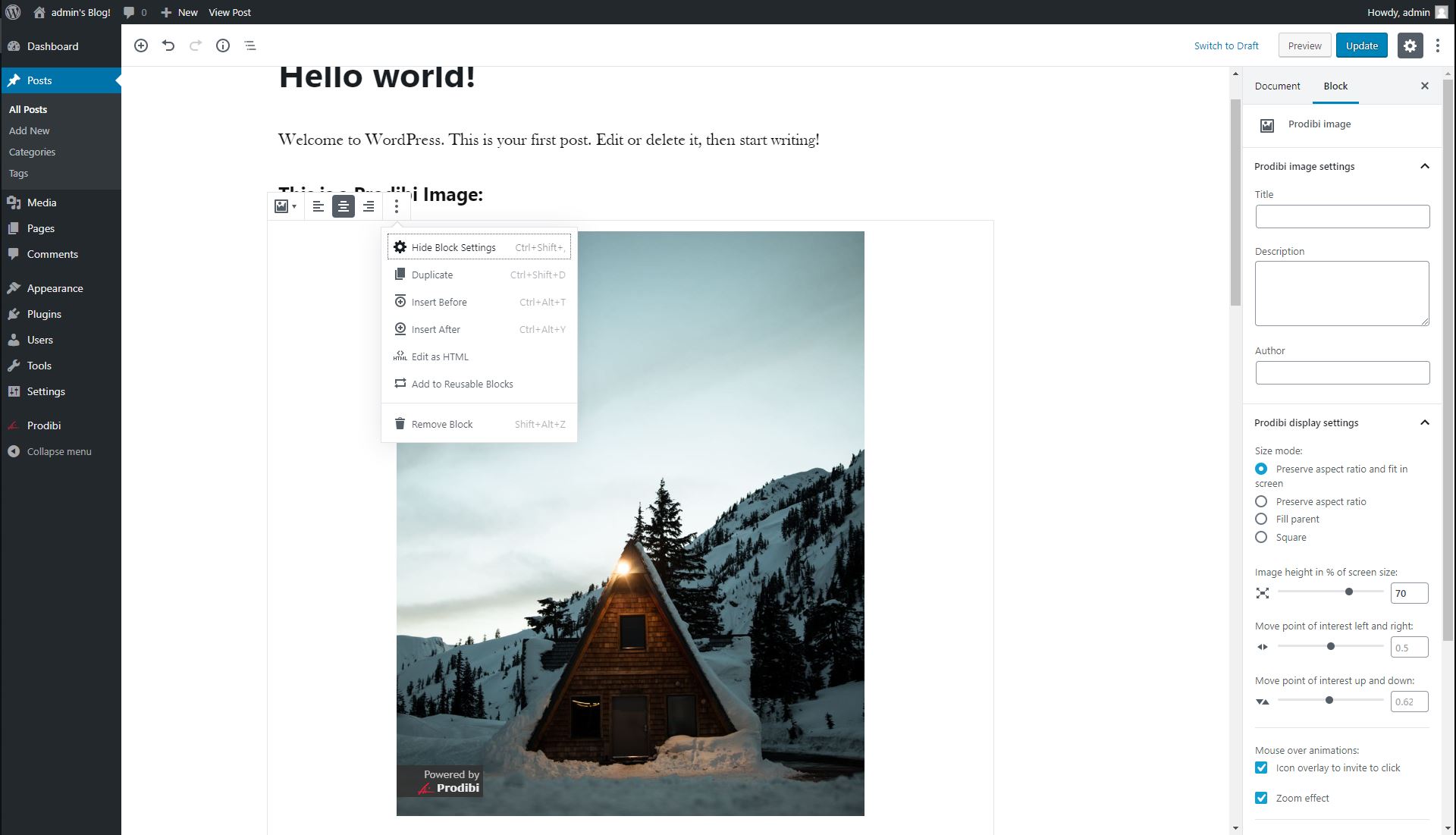Viewport: 1456px width, 835px height.
Task: Click the left-align text formatting icon
Action: click(318, 206)
